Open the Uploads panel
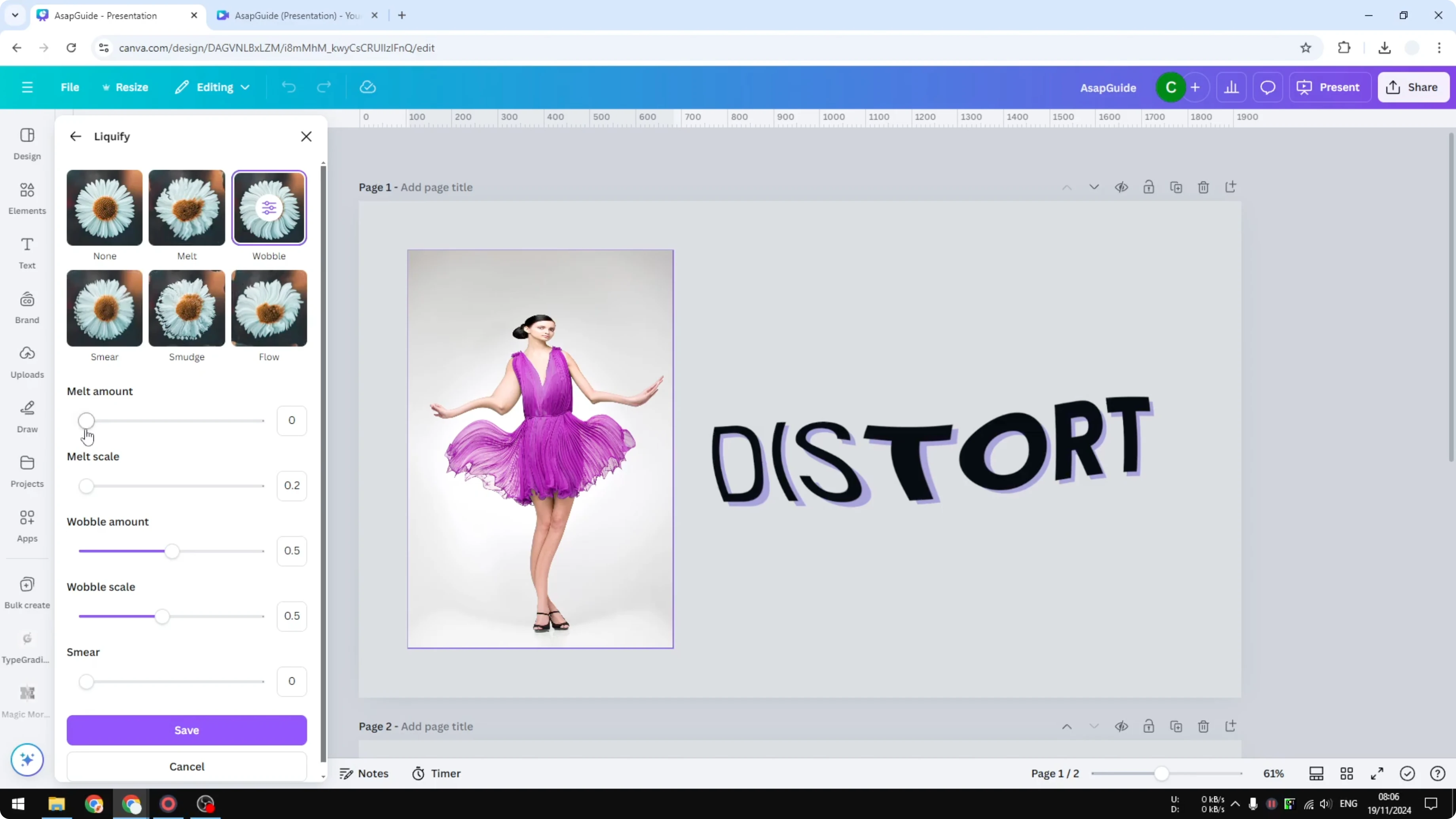Screen dimensions: 1456x819 pos(27,362)
